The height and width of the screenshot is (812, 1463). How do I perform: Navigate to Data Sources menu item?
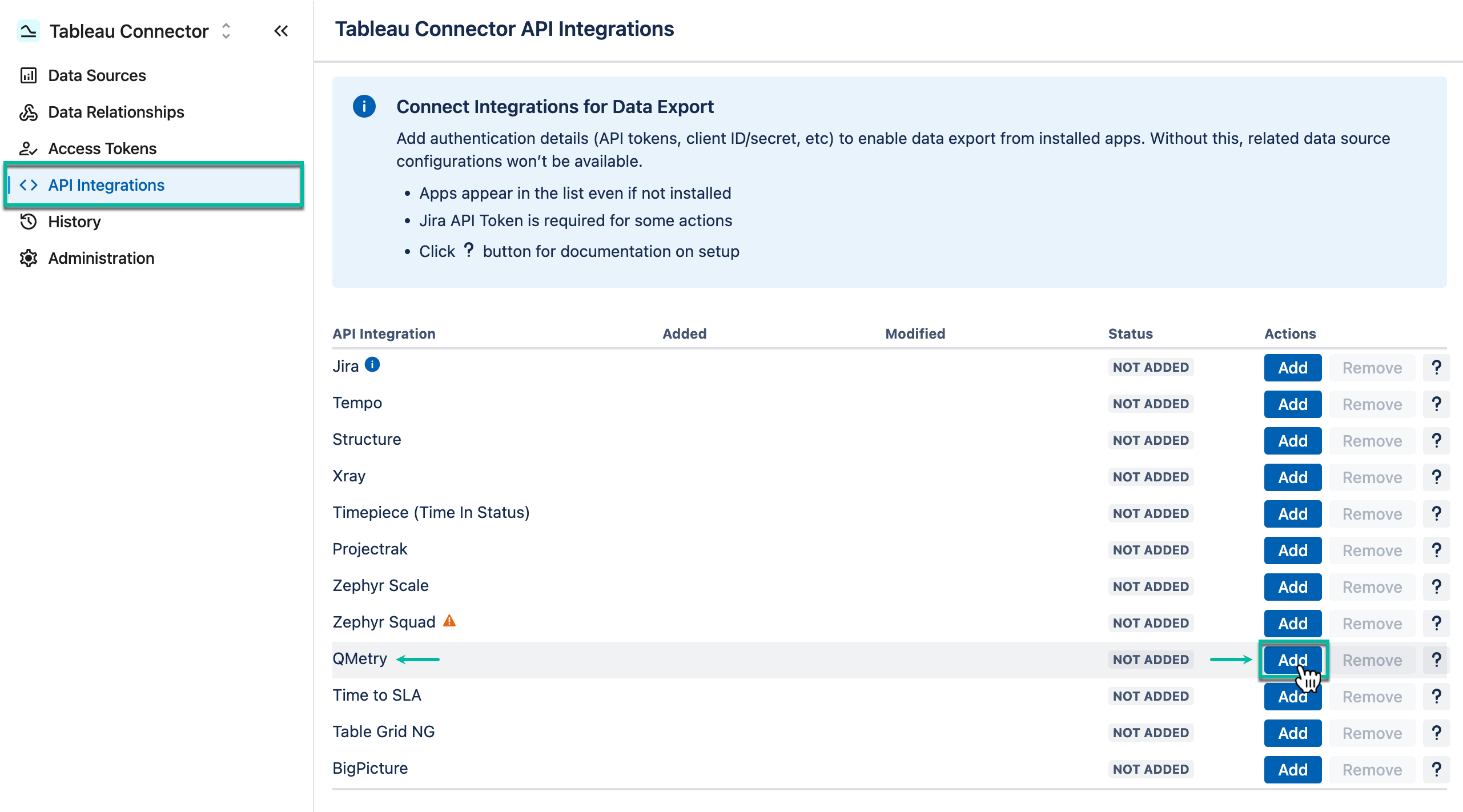pyautogui.click(x=97, y=75)
